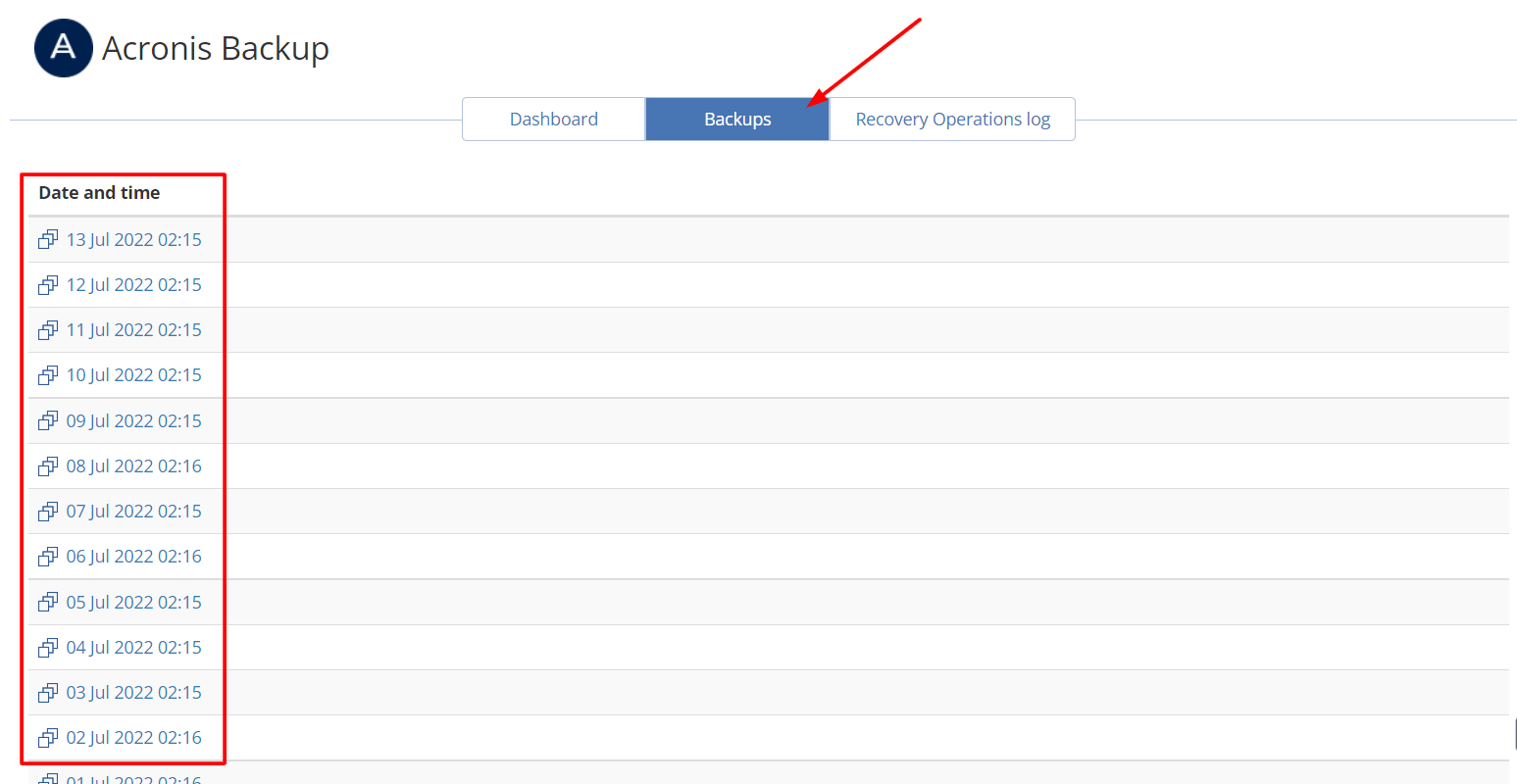This screenshot has width=1517, height=784.
Task: Click the Date and time column header
Action: click(x=99, y=193)
